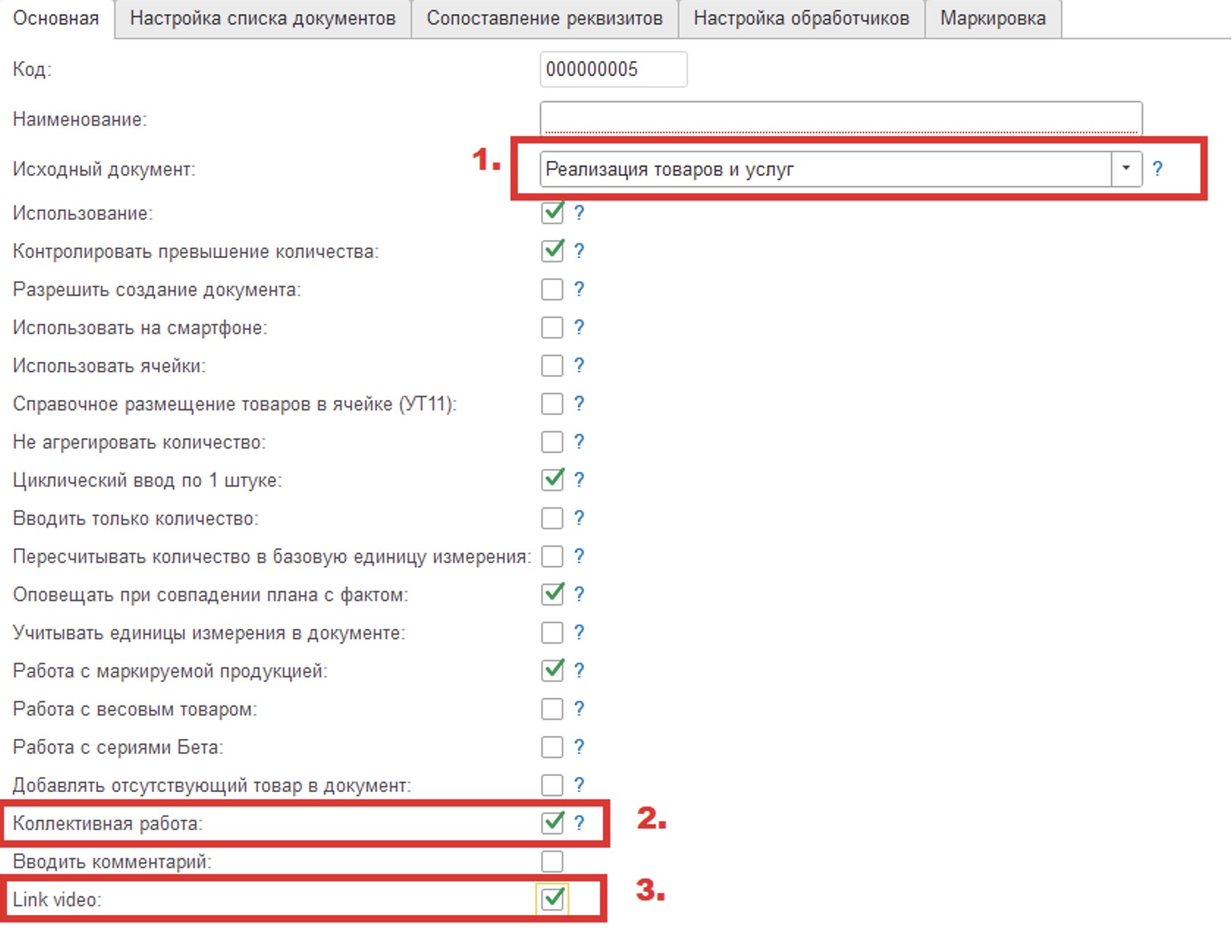
Task: Switch to Настройка списка документов tab
Action: (263, 18)
